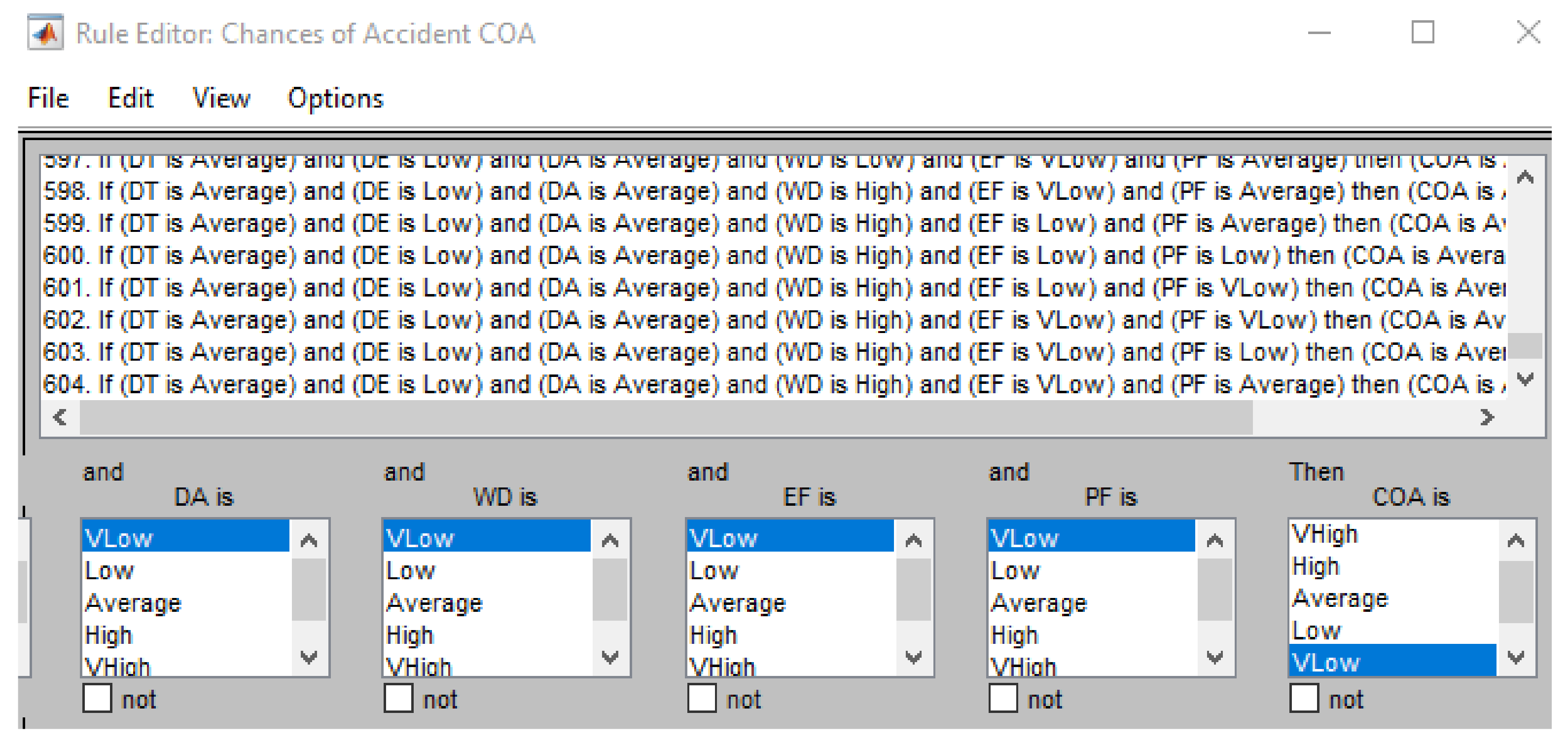Click the MATLAB logo icon in title bar
1568x746 pixels.
coord(45,33)
